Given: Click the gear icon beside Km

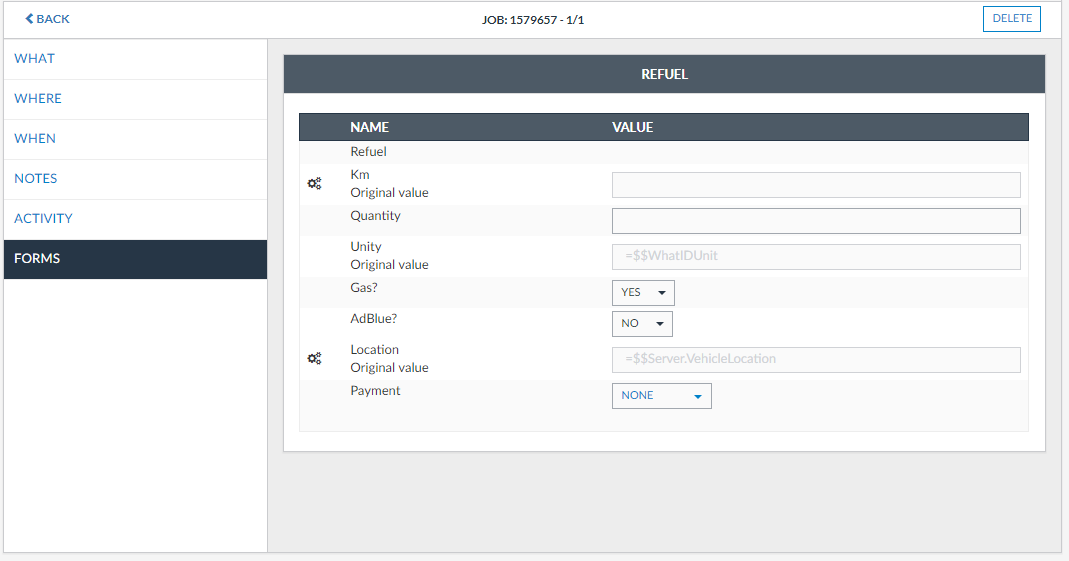Looking at the screenshot, I should pyautogui.click(x=314, y=184).
